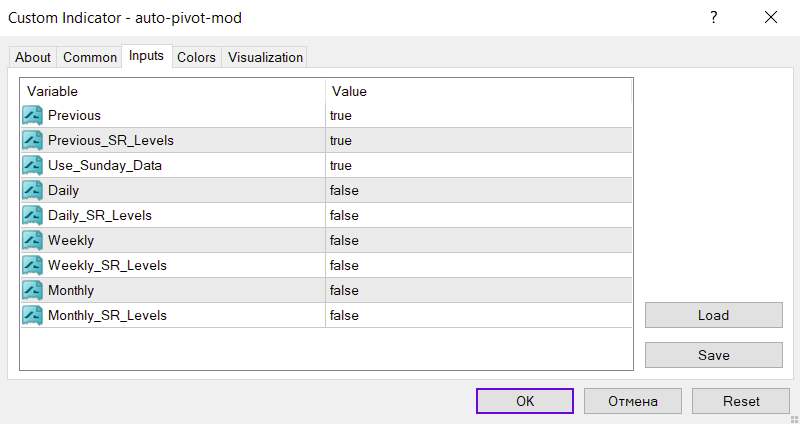Open the Common tab
Screen dimensions: 800x424
point(90,57)
